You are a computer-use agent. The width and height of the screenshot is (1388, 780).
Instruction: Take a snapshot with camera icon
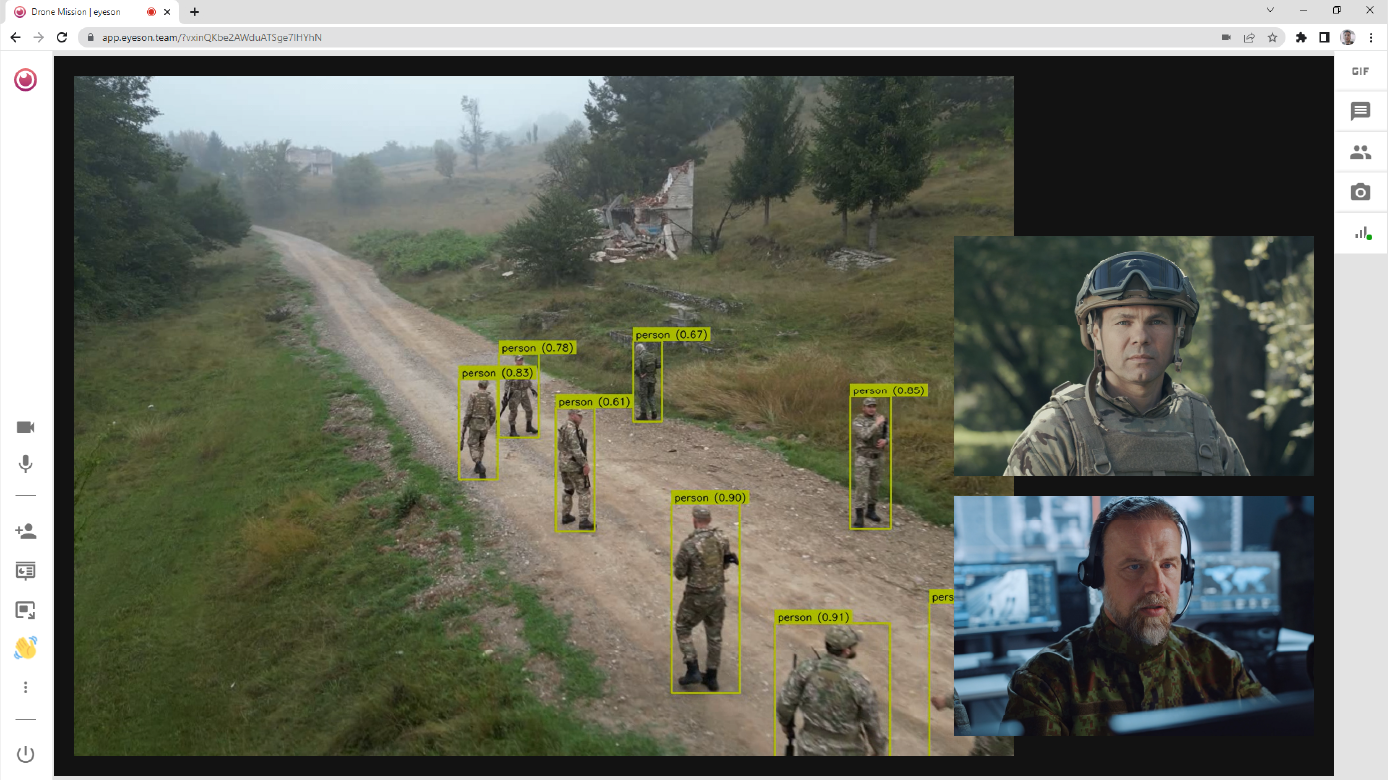[1360, 192]
